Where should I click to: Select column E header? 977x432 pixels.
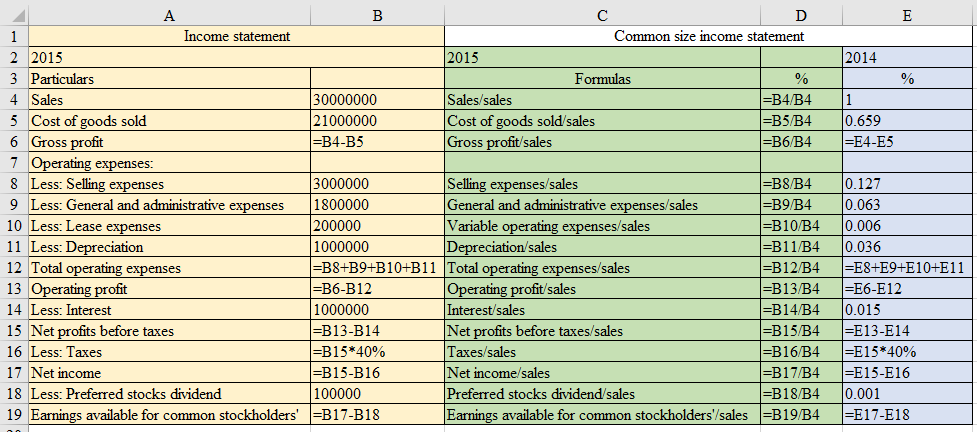pyautogui.click(x=908, y=14)
